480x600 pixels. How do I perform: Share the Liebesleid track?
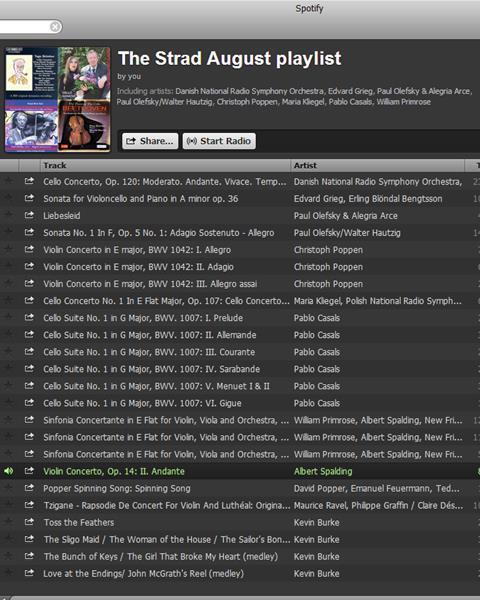pos(29,215)
